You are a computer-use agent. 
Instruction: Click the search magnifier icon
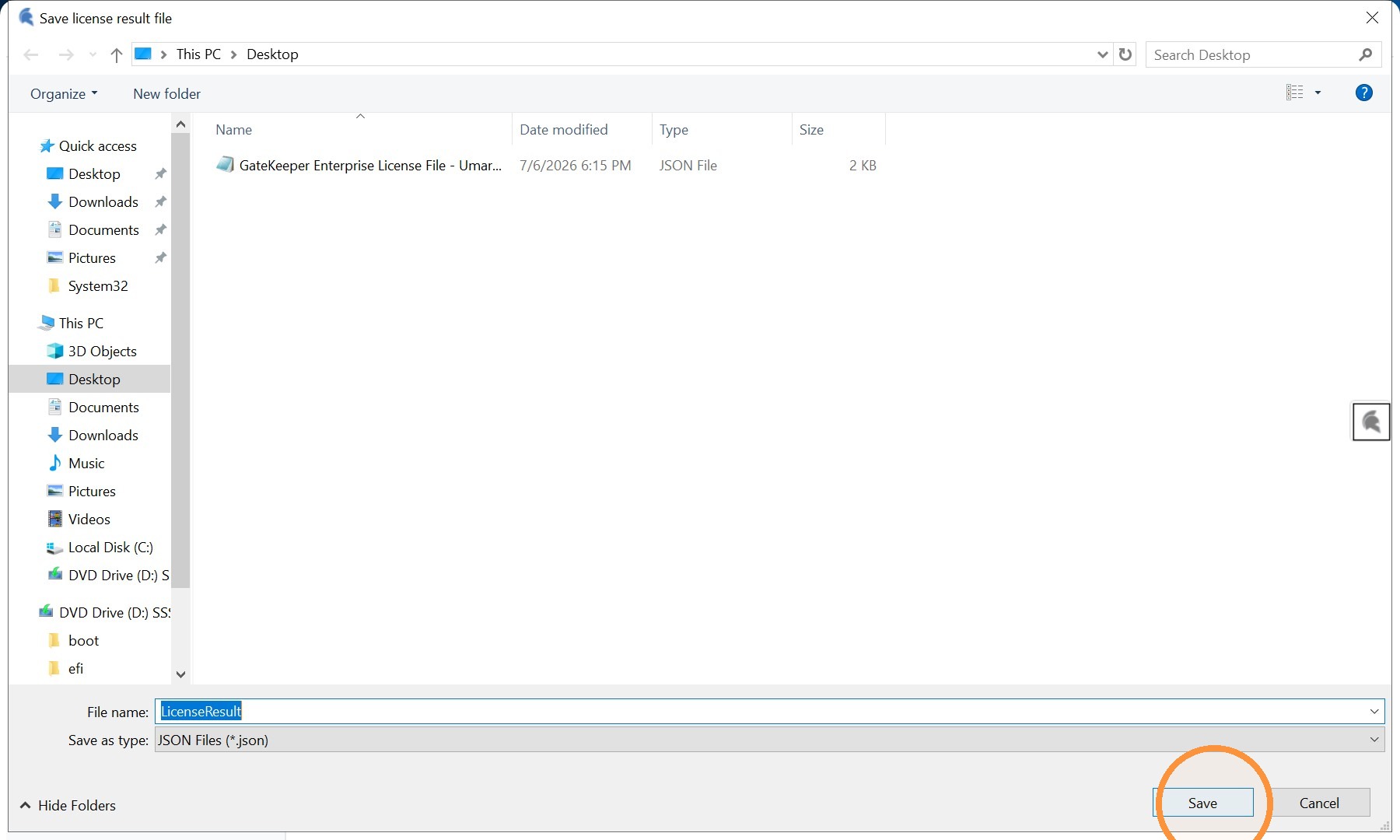pyautogui.click(x=1366, y=54)
